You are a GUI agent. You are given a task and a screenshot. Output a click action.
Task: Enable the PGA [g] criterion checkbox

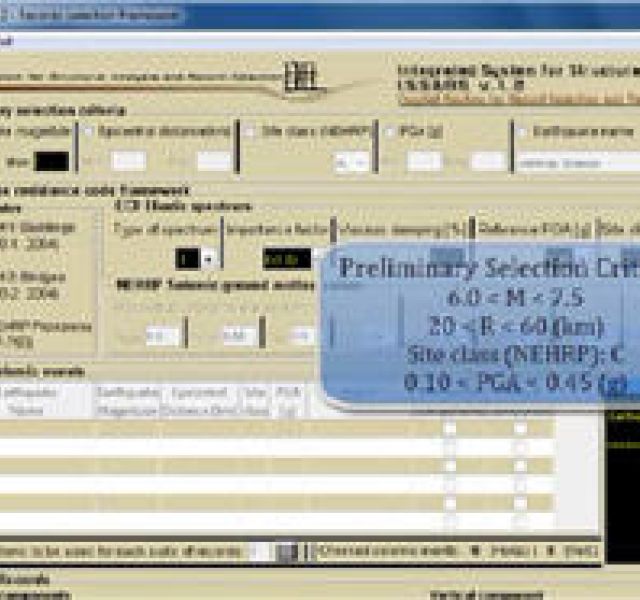[389, 131]
